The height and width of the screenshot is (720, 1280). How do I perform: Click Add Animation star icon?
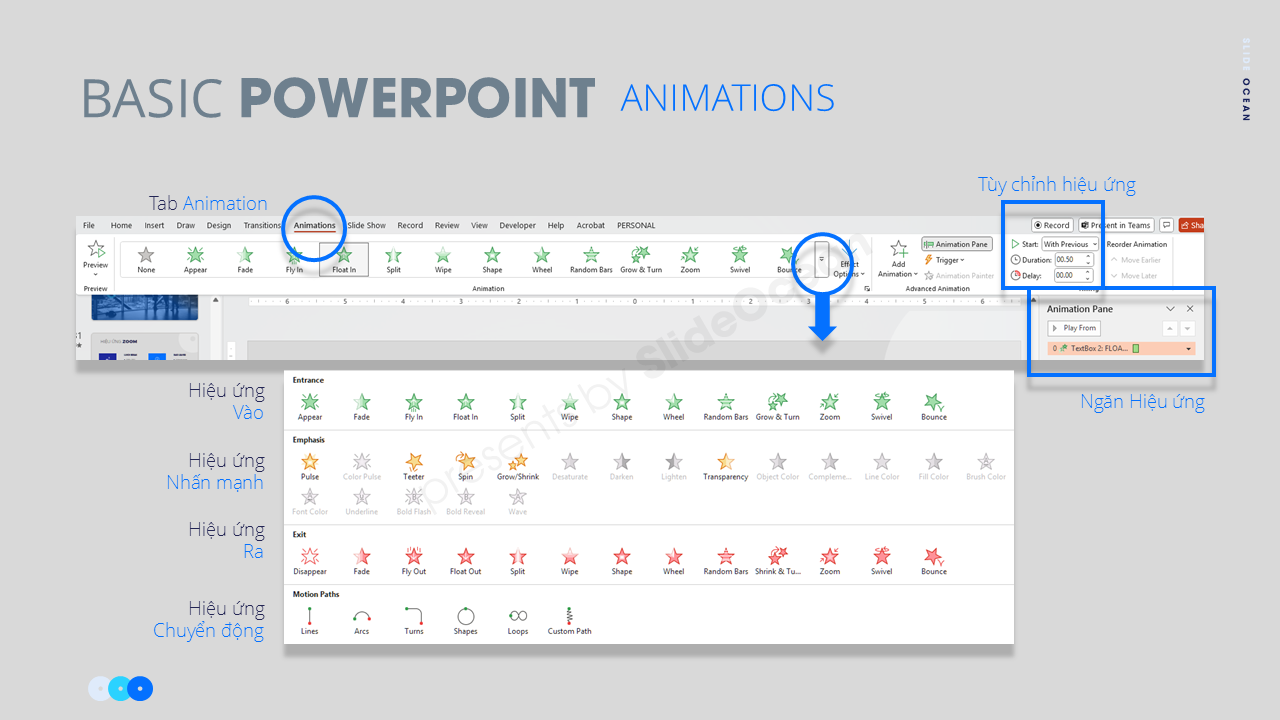click(x=898, y=250)
